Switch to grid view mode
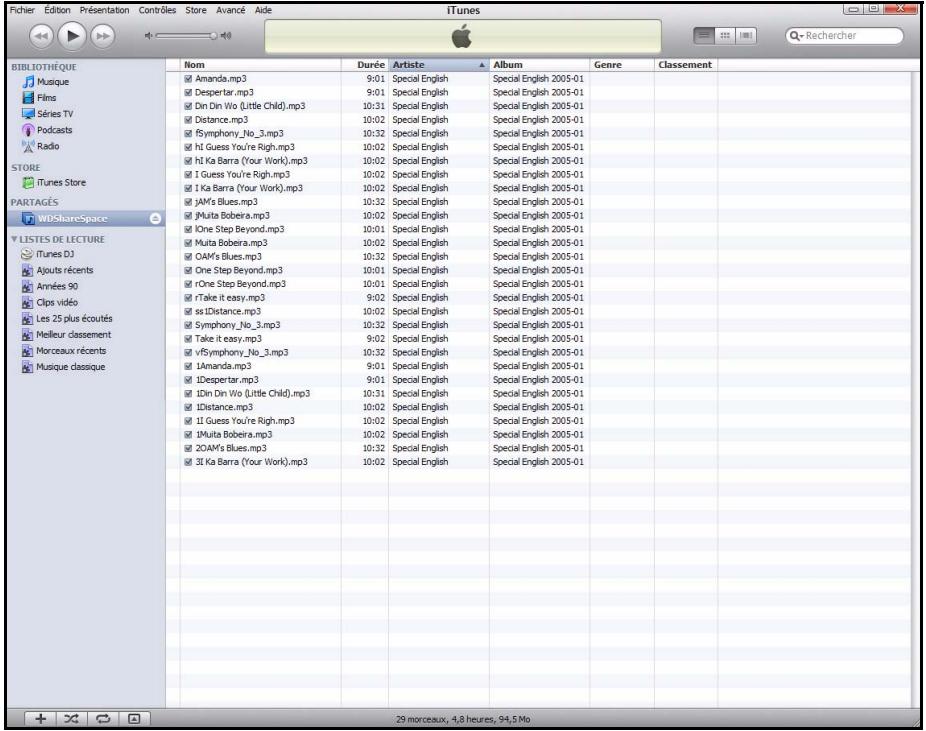The image size is (926, 731). click(x=725, y=35)
